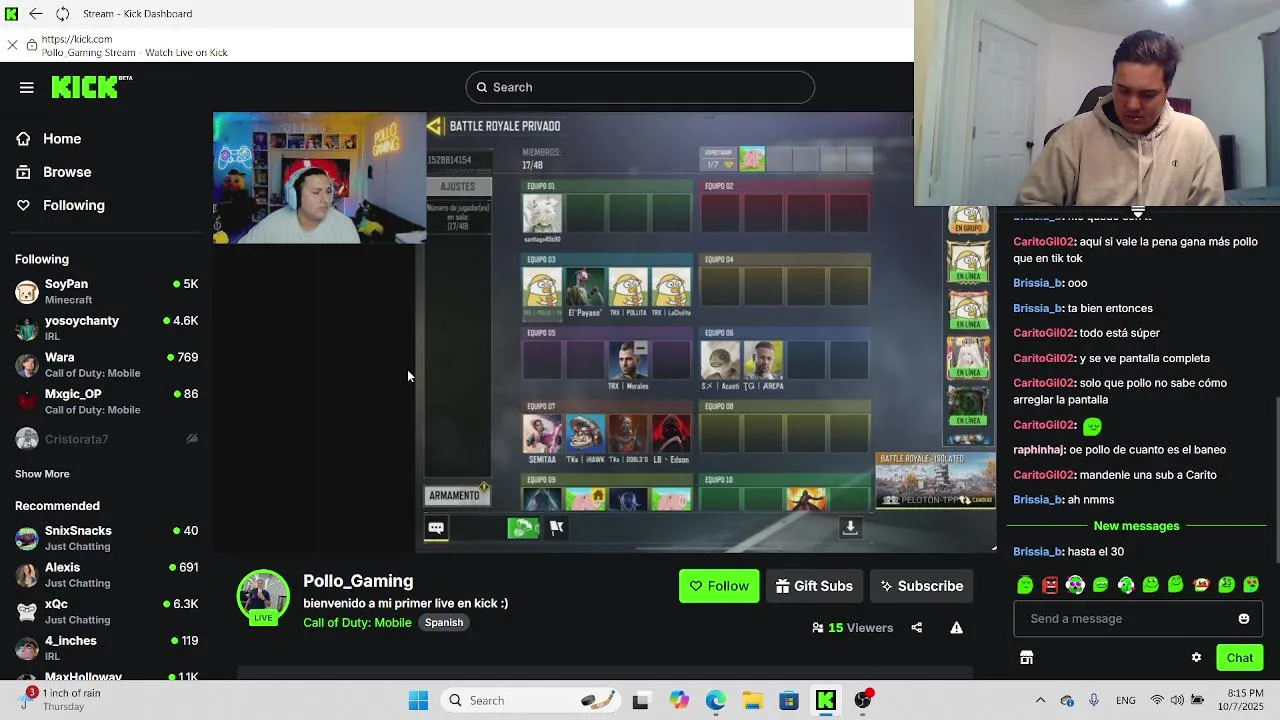
Task: Click the AJUSTES tab in game lobby
Action: click(x=458, y=187)
